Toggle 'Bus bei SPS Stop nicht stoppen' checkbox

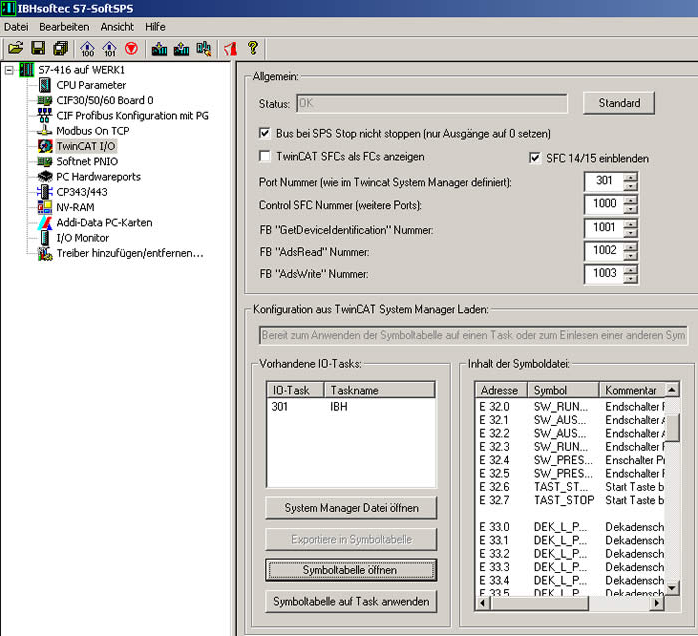[x=264, y=133]
